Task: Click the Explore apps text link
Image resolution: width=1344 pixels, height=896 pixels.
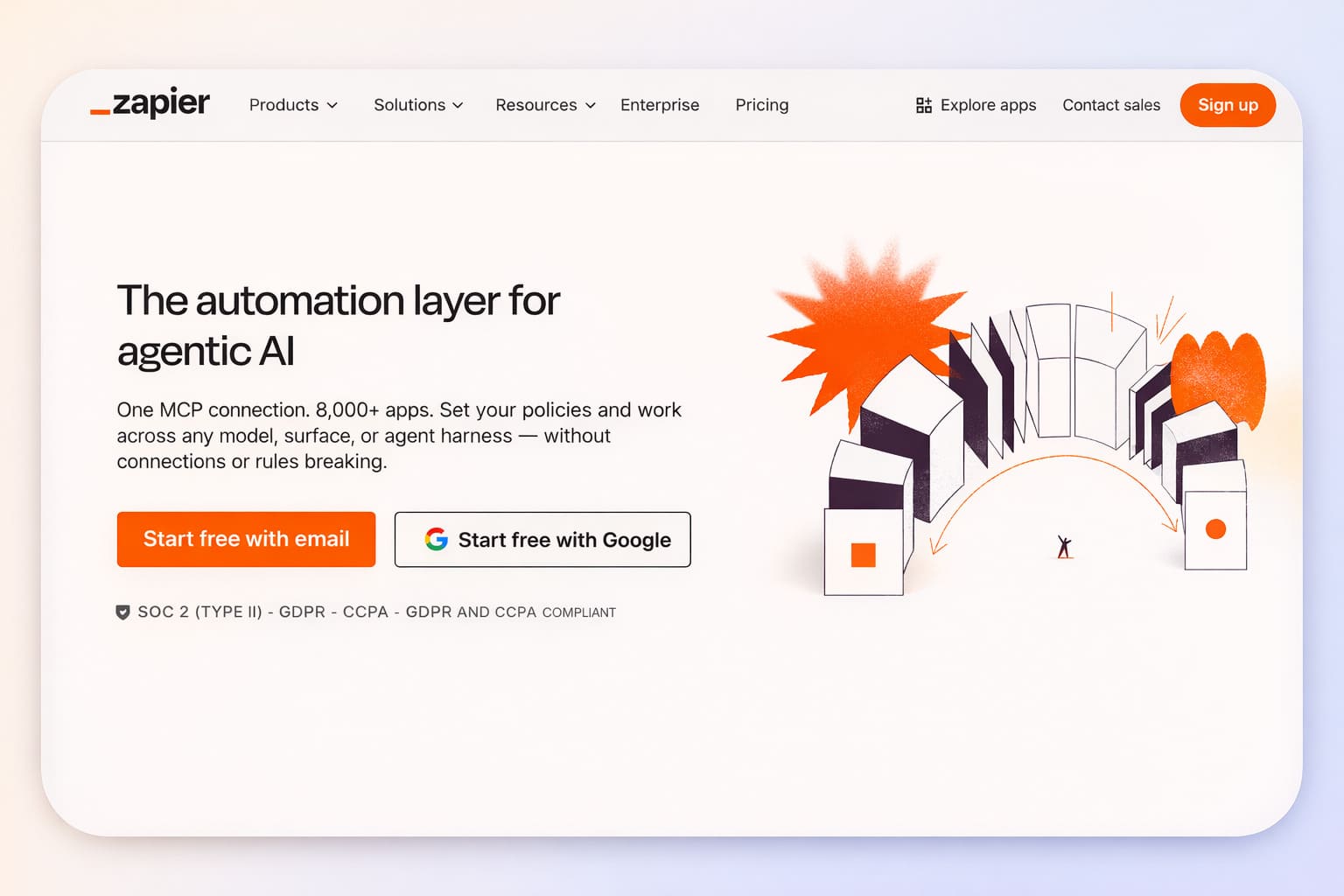Action: 988,105
